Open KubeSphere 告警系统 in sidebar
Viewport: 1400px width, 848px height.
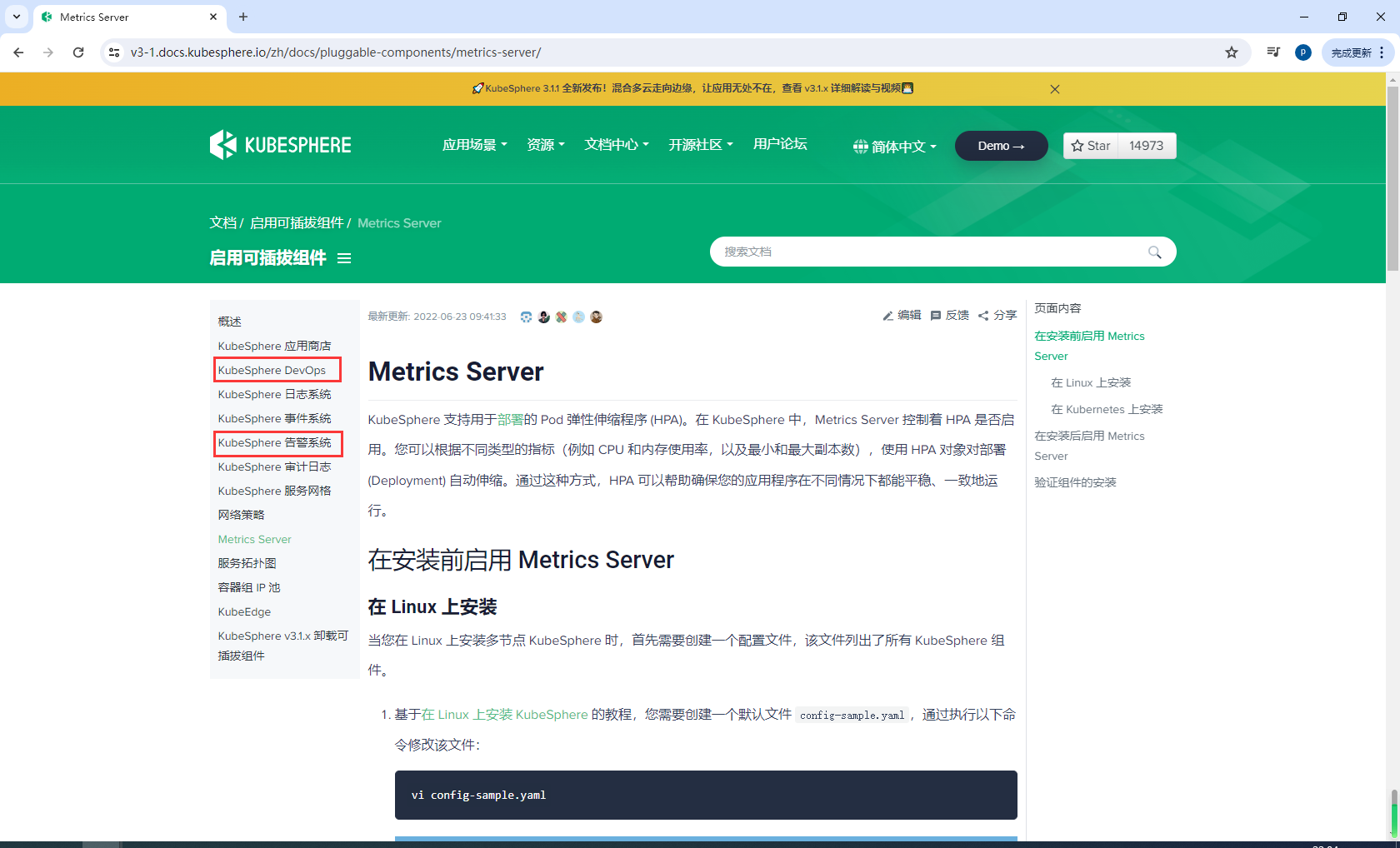tap(274, 442)
